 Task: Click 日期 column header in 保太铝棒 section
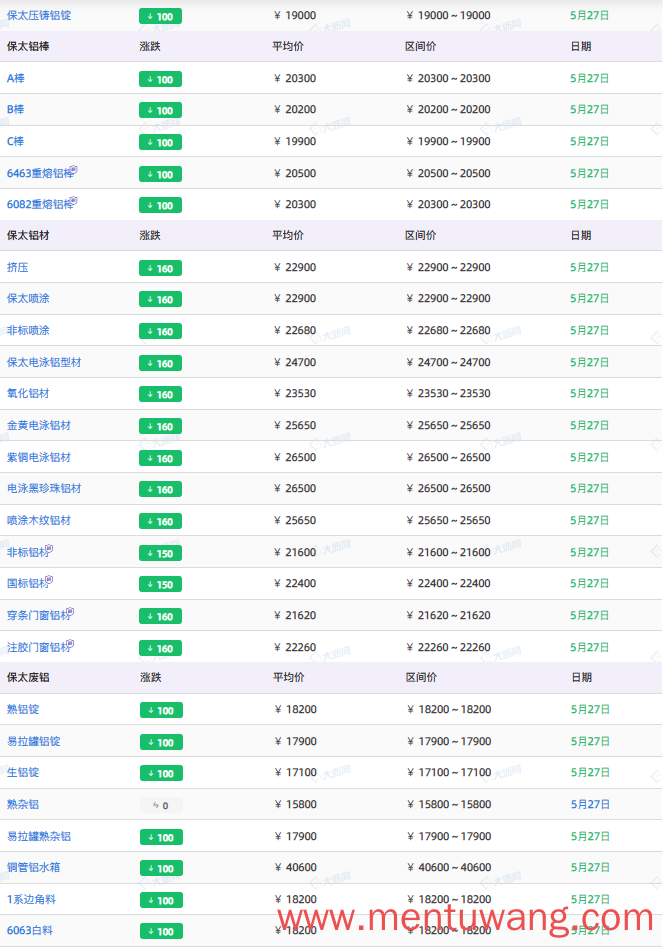(x=581, y=47)
